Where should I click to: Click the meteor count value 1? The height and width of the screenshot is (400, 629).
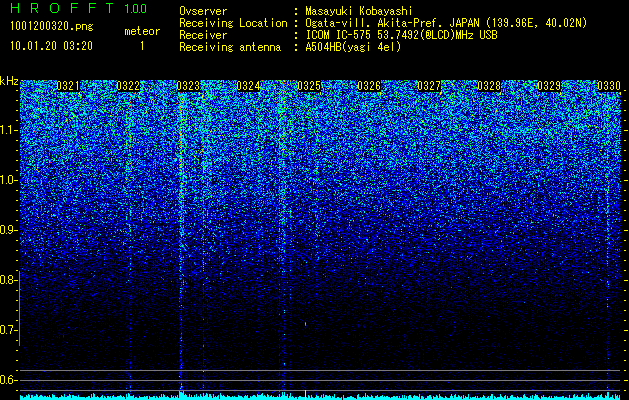coord(142,46)
